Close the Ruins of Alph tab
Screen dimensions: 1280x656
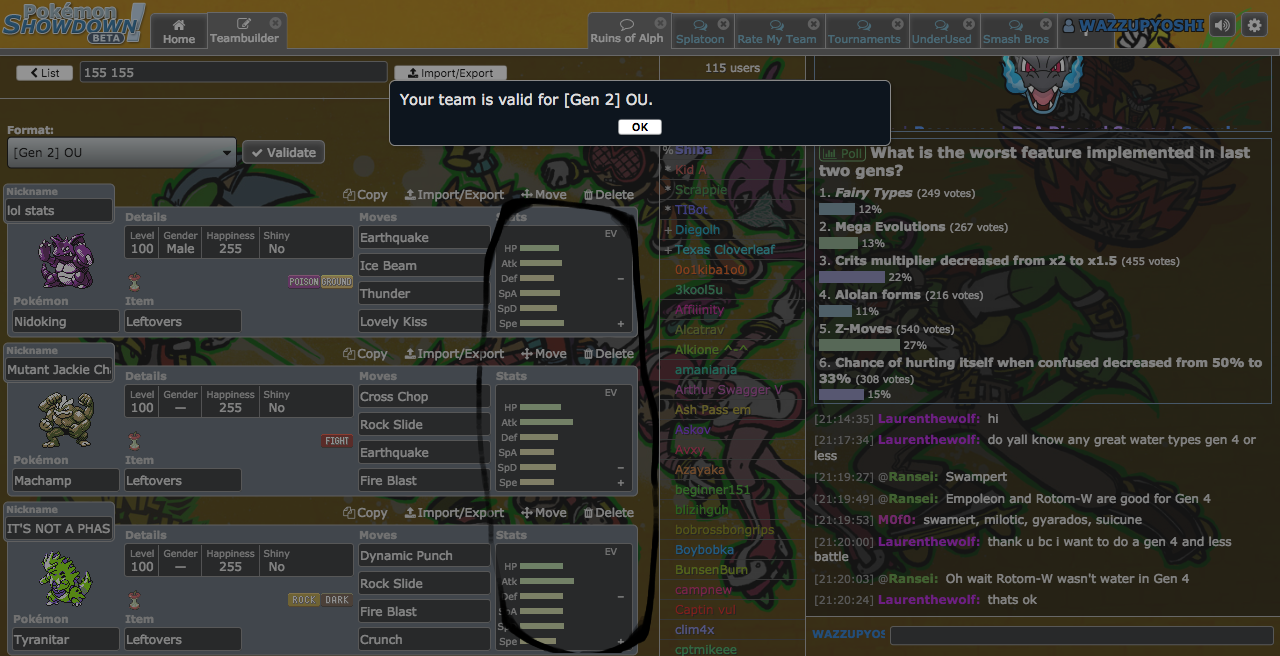[x=660, y=22]
